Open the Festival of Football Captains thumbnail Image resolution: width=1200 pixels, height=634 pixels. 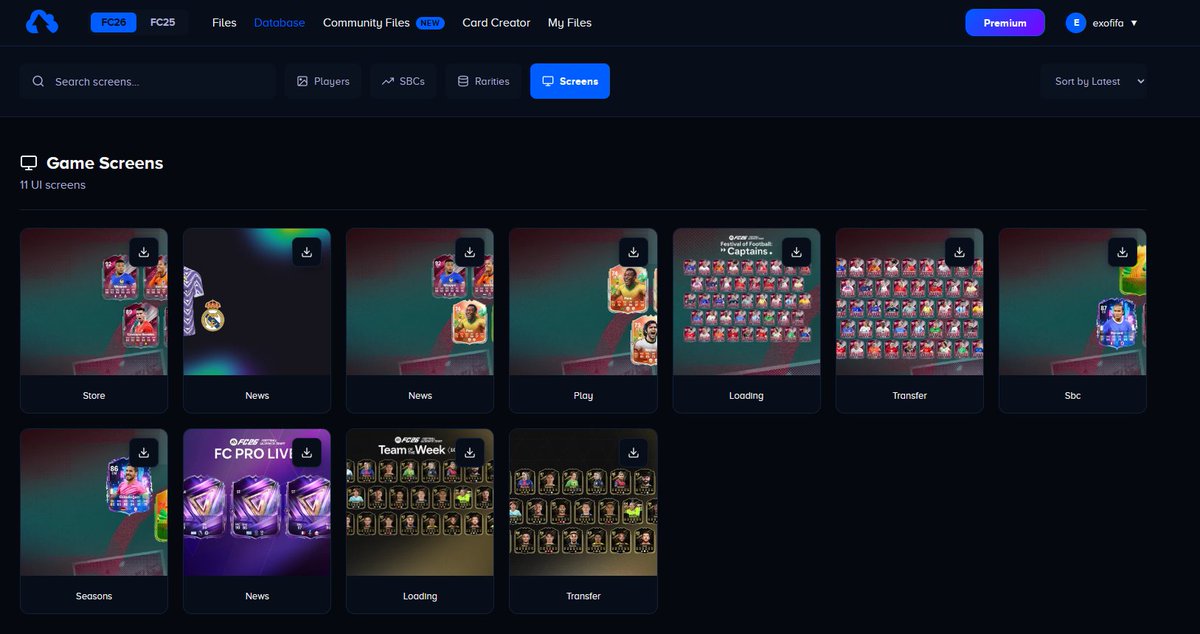coord(746,302)
